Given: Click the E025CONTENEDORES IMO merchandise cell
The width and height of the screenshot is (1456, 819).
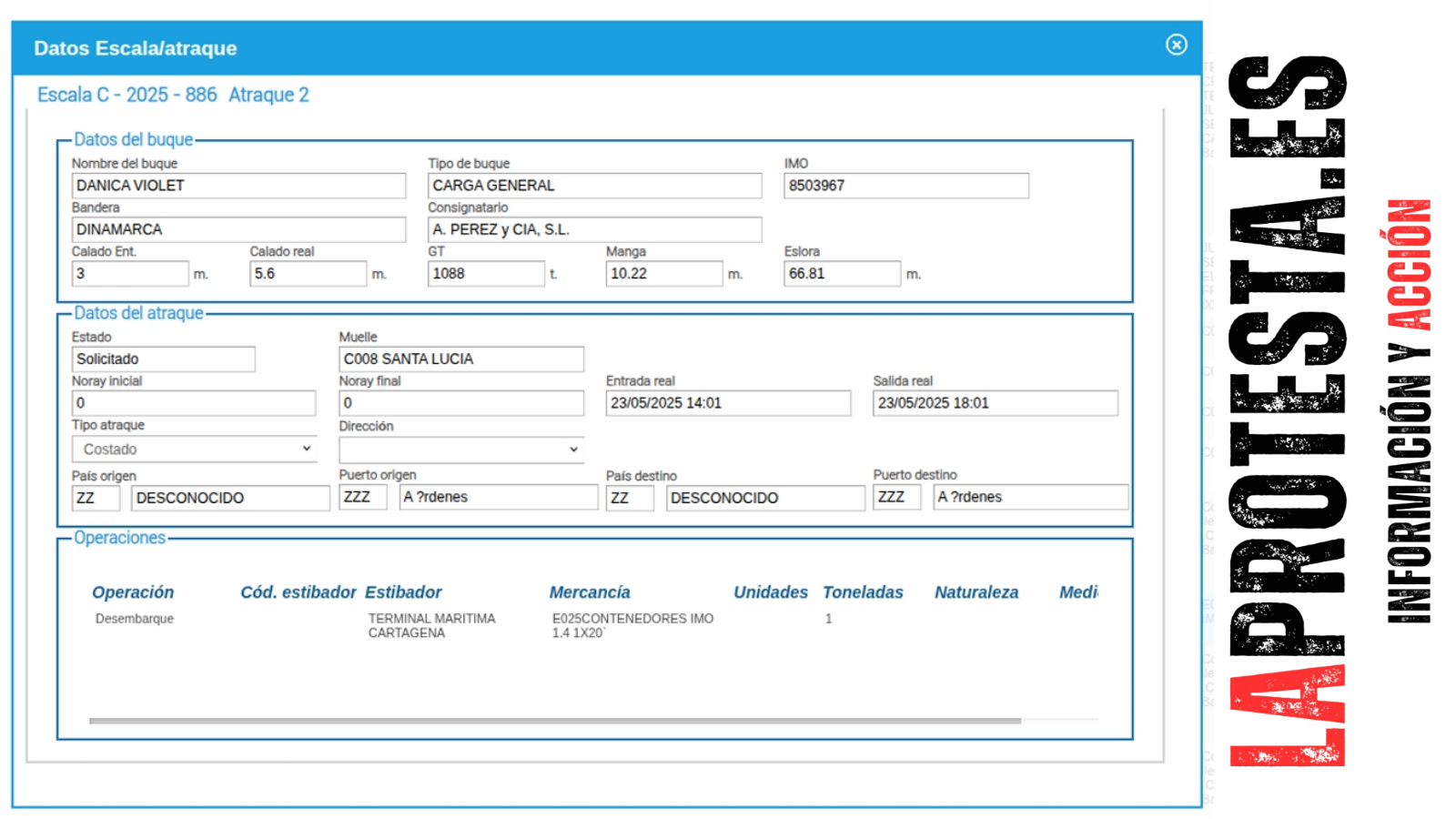Looking at the screenshot, I should [x=632, y=625].
